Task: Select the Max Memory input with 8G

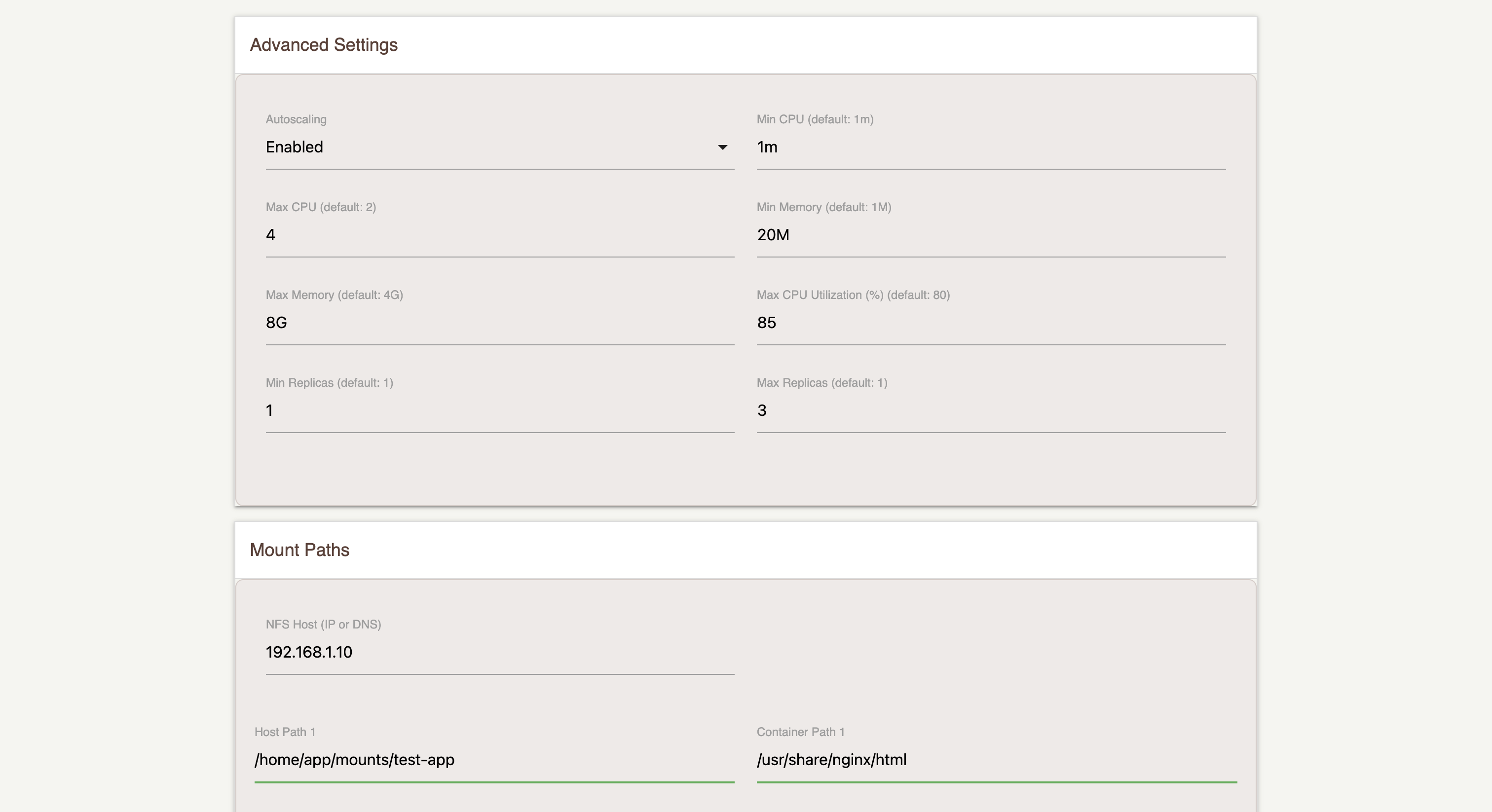Action: pos(499,323)
